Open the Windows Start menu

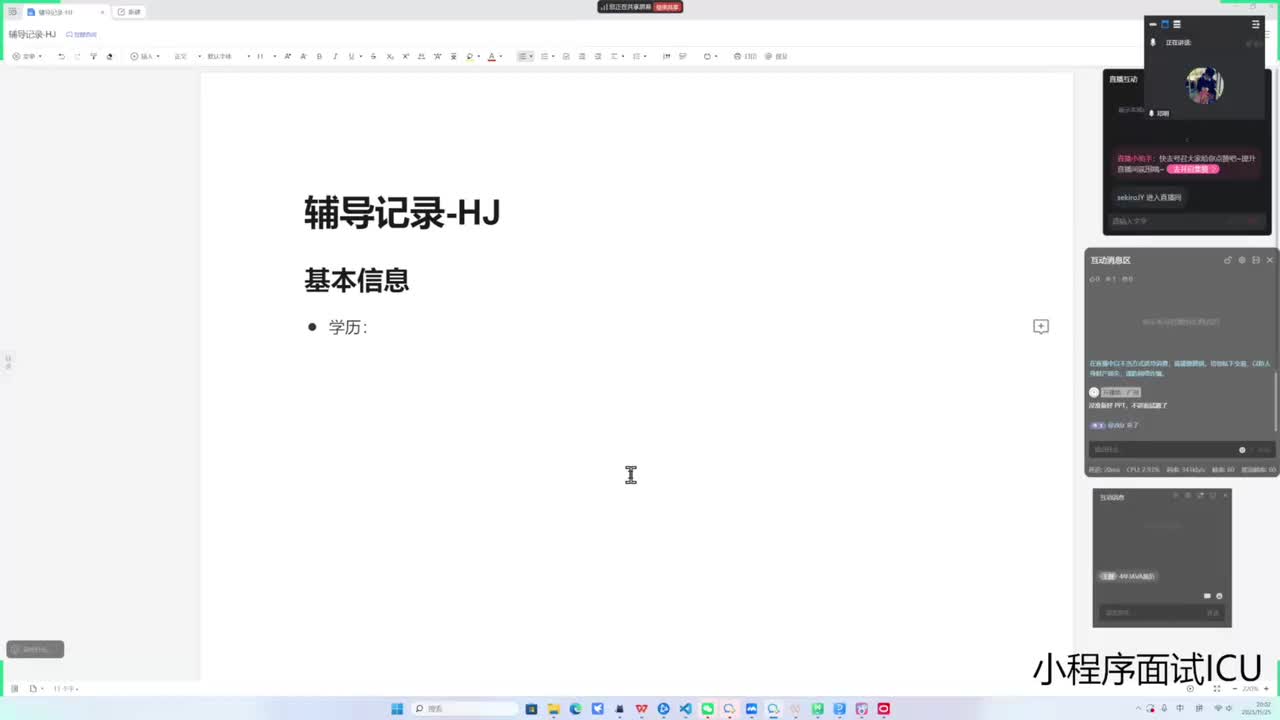coord(397,709)
